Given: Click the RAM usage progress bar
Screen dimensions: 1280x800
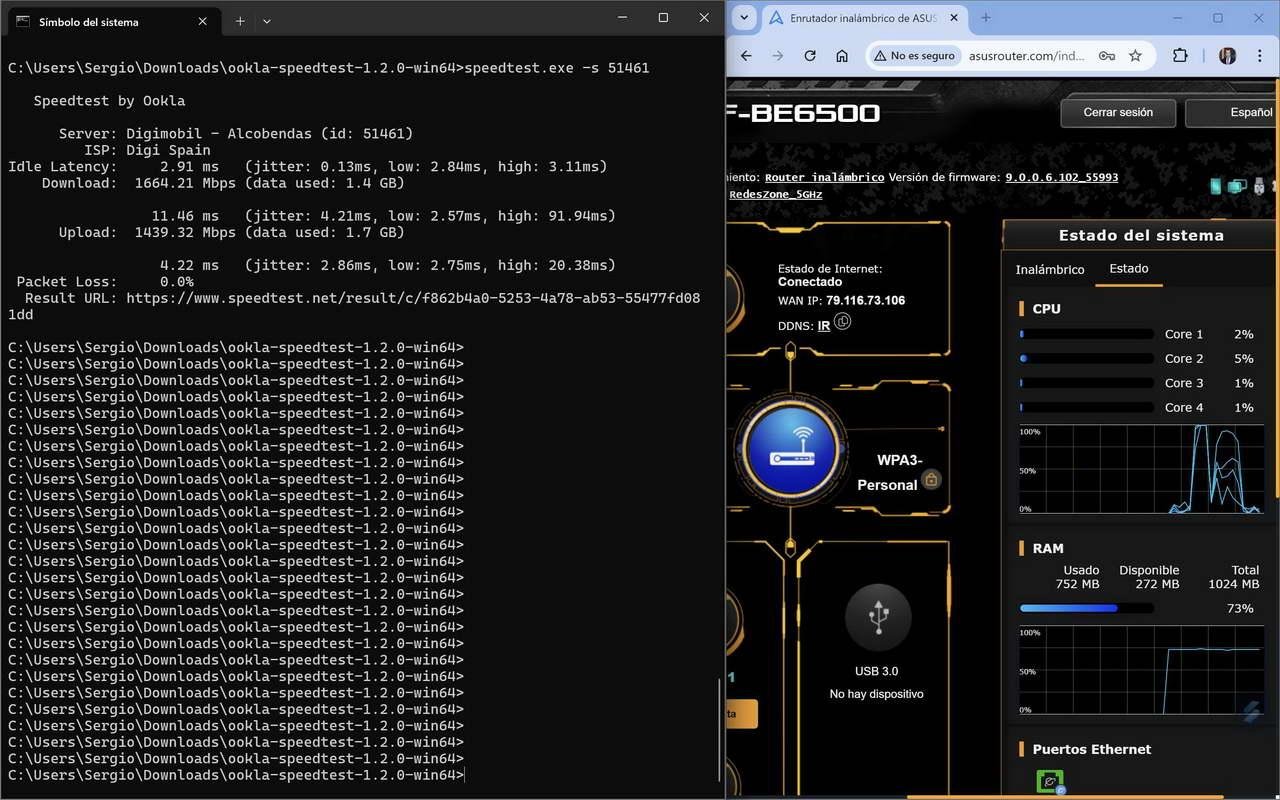Looking at the screenshot, I should pyautogui.click(x=1086, y=608).
